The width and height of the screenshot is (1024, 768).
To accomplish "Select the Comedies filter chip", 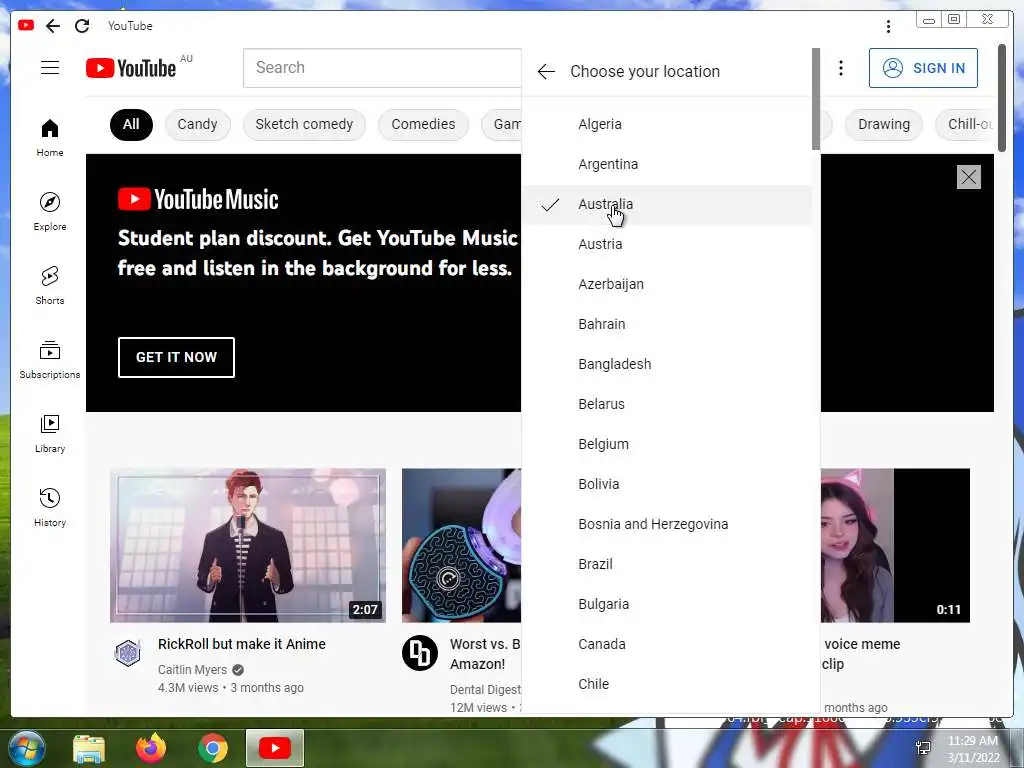I will click(x=423, y=125).
